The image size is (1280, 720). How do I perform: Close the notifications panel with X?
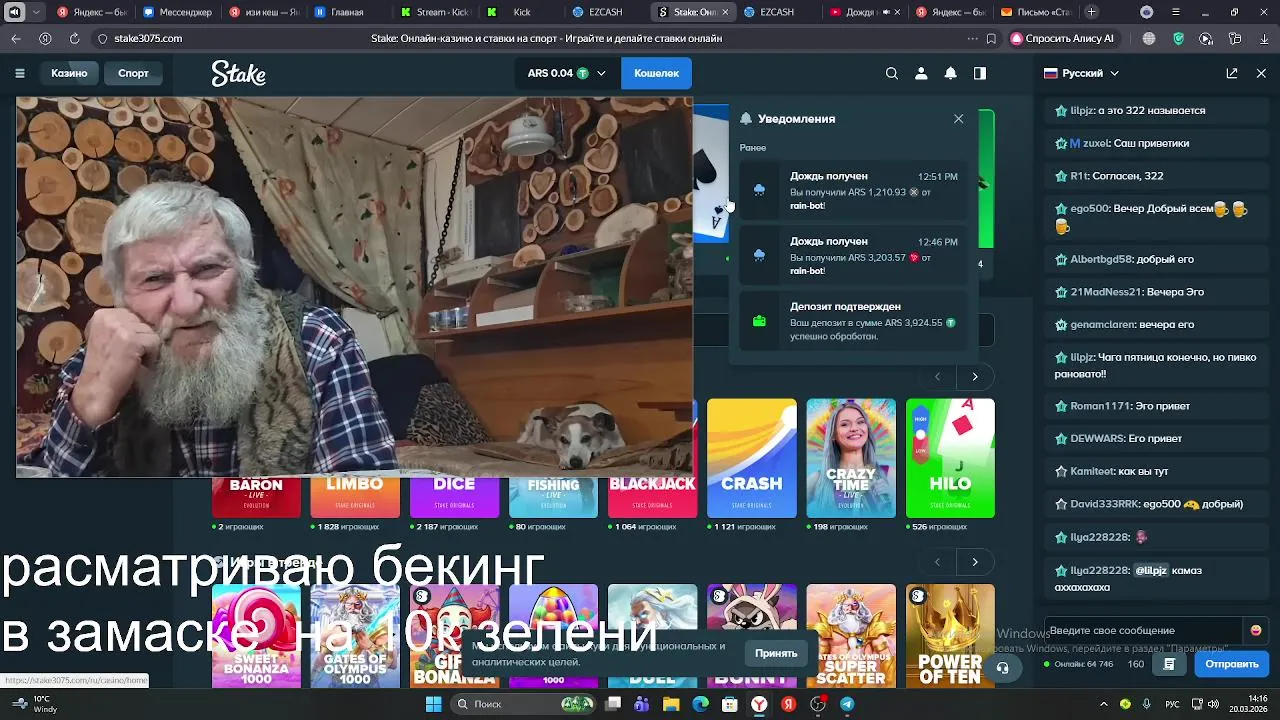click(x=958, y=118)
